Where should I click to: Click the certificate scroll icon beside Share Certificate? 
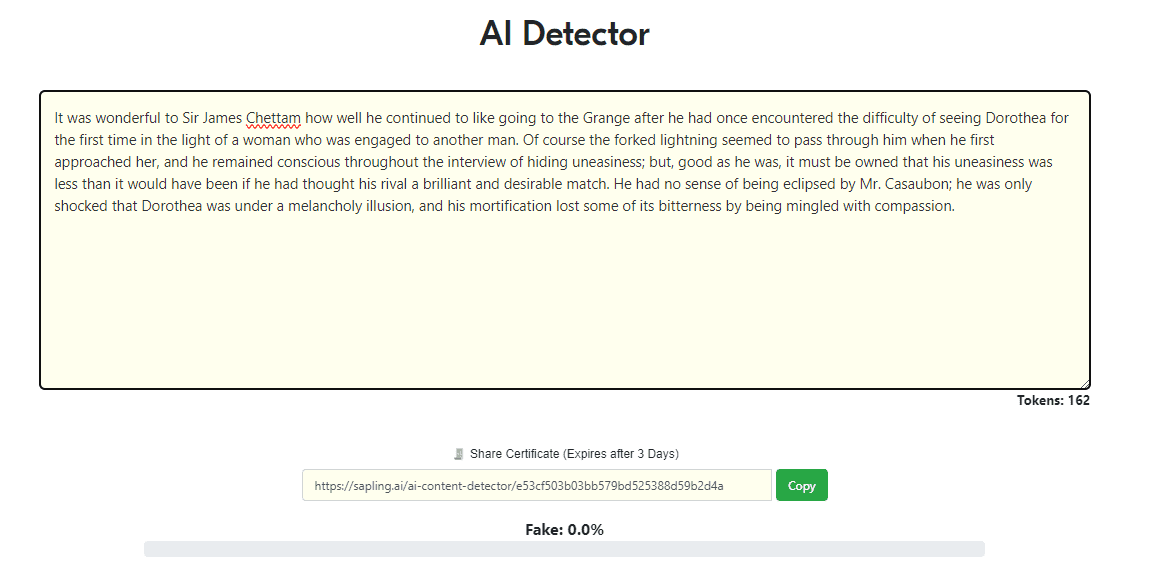coord(459,454)
